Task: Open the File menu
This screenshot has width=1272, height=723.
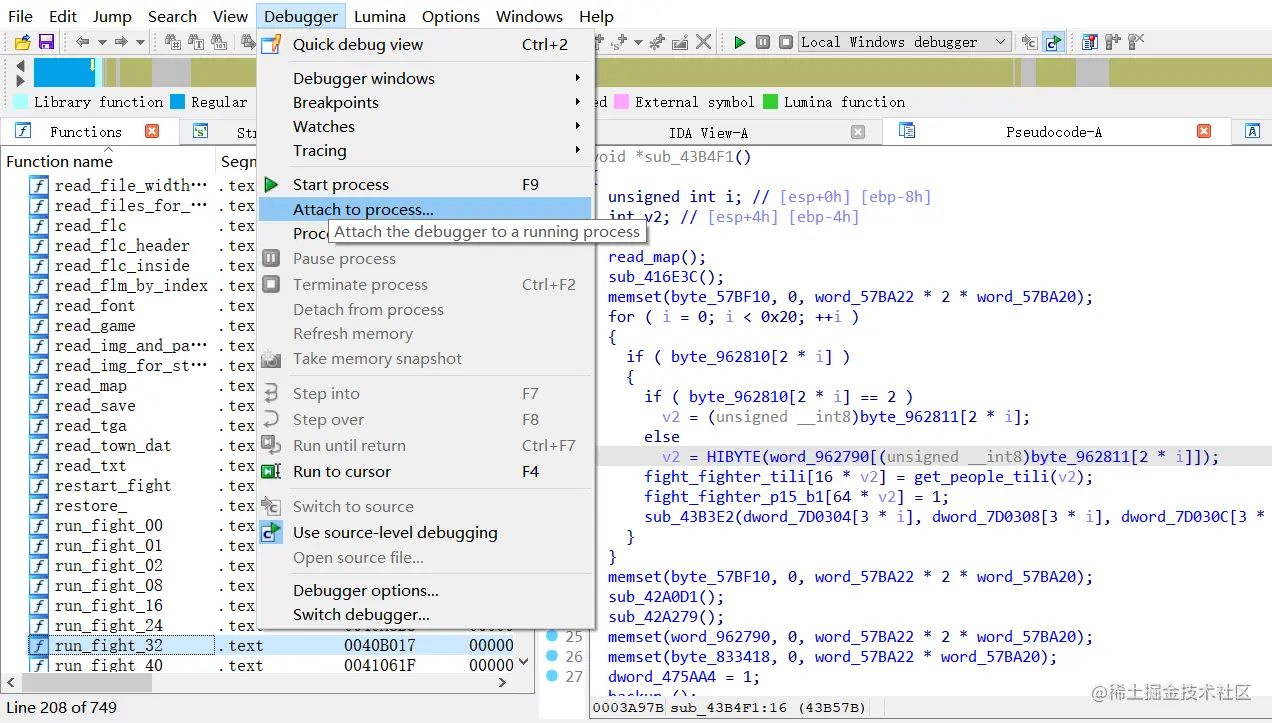Action: [20, 16]
